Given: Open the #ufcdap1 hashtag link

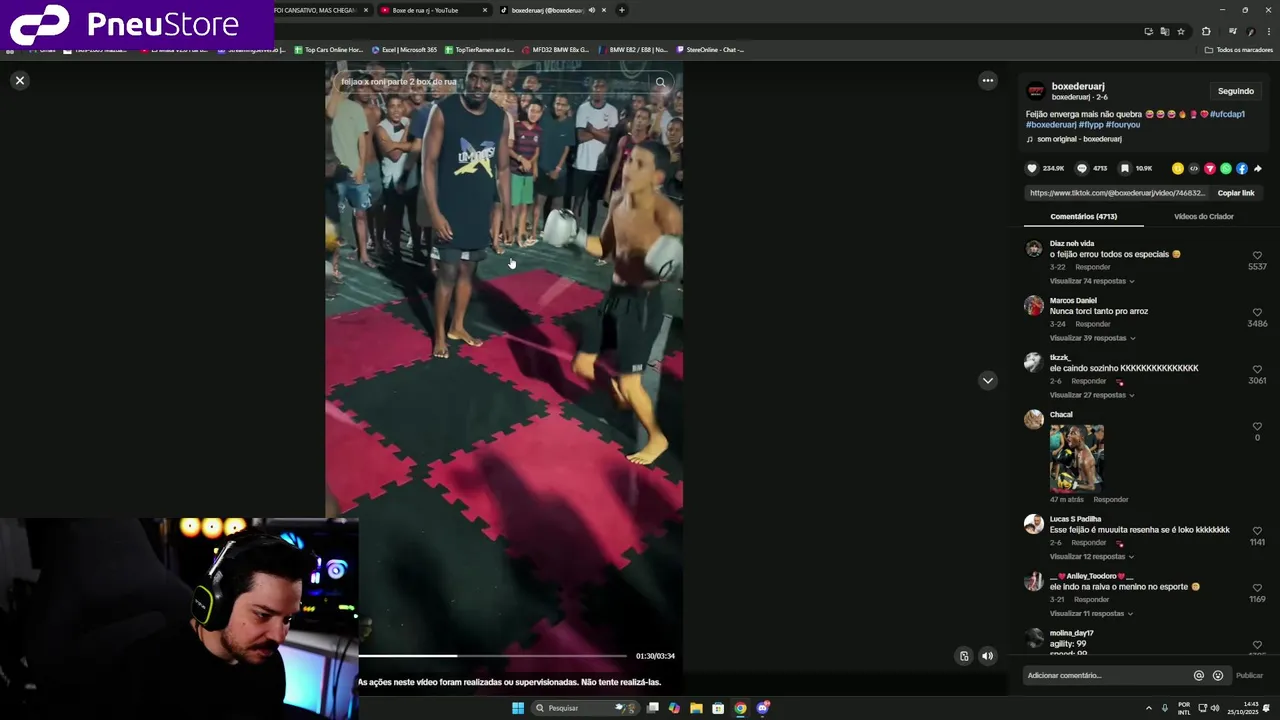Looking at the screenshot, I should point(1227,114).
